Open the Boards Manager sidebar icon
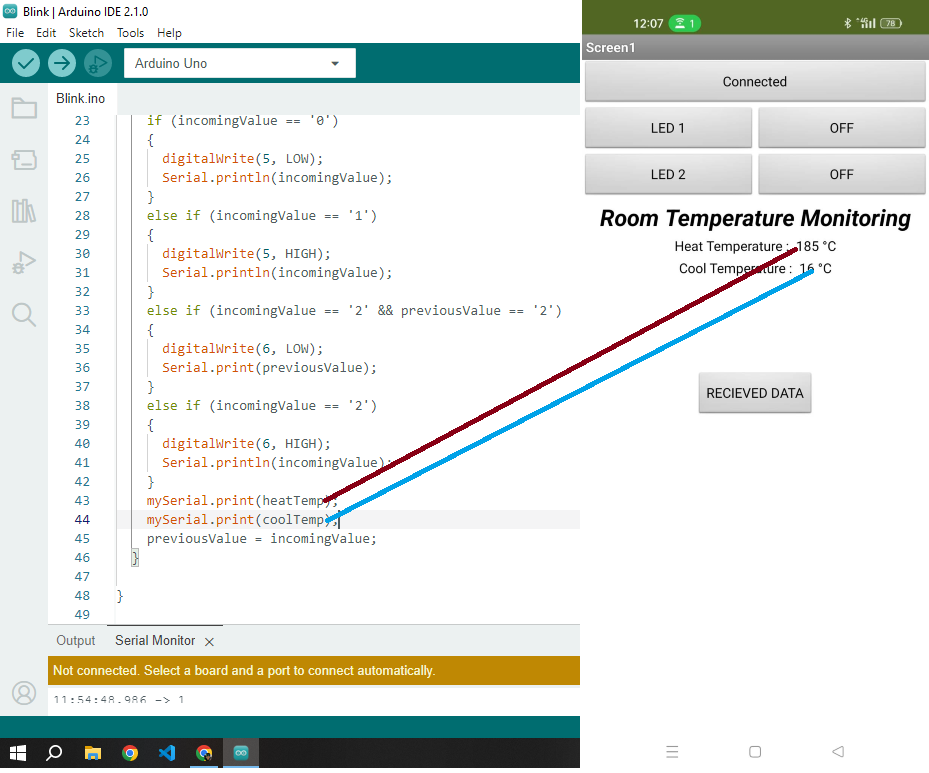 point(24,159)
